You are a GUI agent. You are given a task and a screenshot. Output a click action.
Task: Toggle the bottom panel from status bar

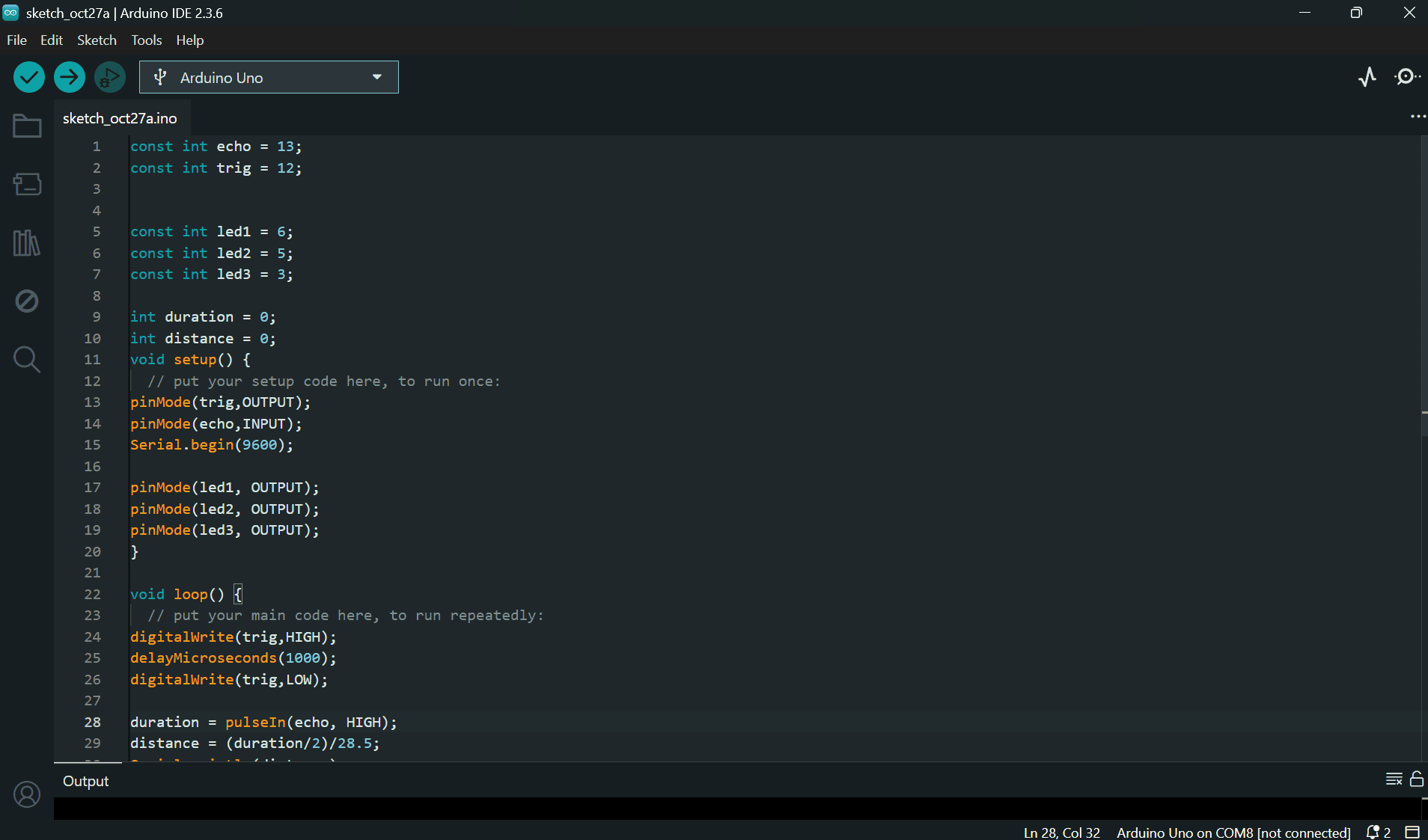[x=1412, y=833]
